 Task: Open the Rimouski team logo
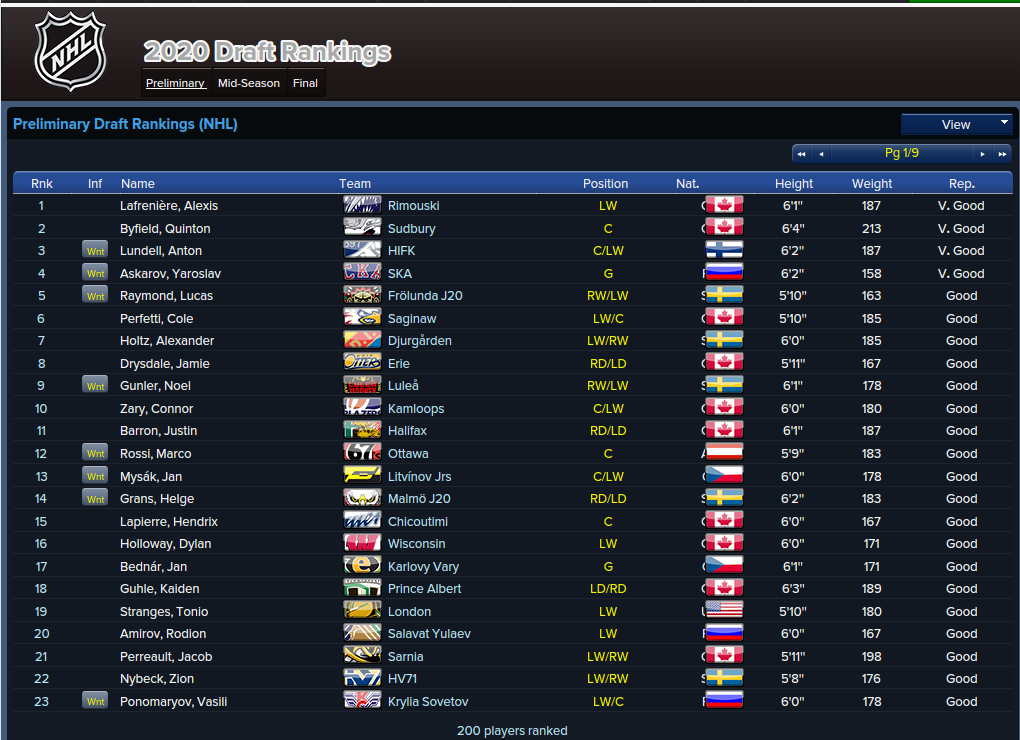(362, 205)
